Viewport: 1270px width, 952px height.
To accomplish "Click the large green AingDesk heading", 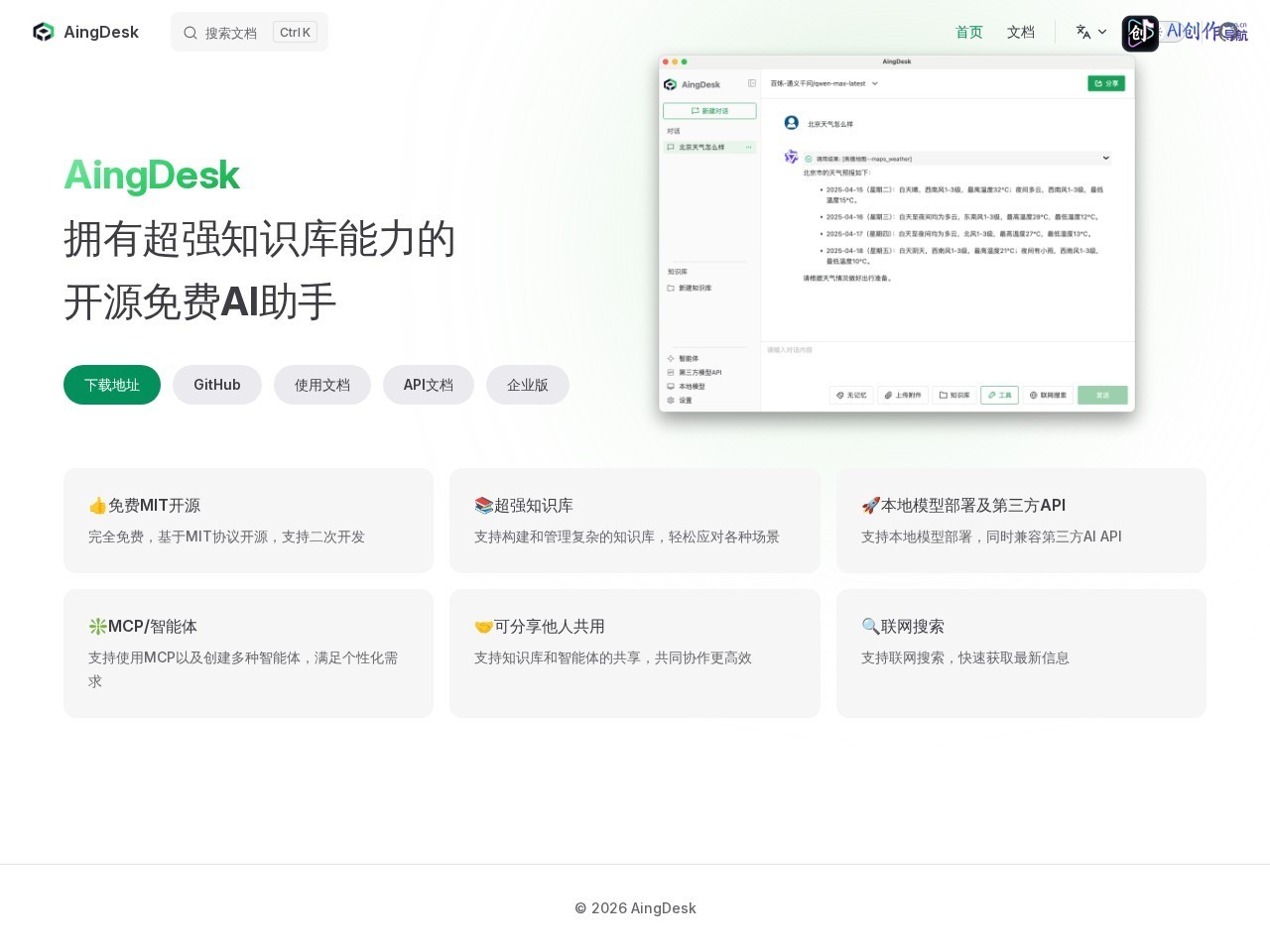I will click(x=152, y=176).
